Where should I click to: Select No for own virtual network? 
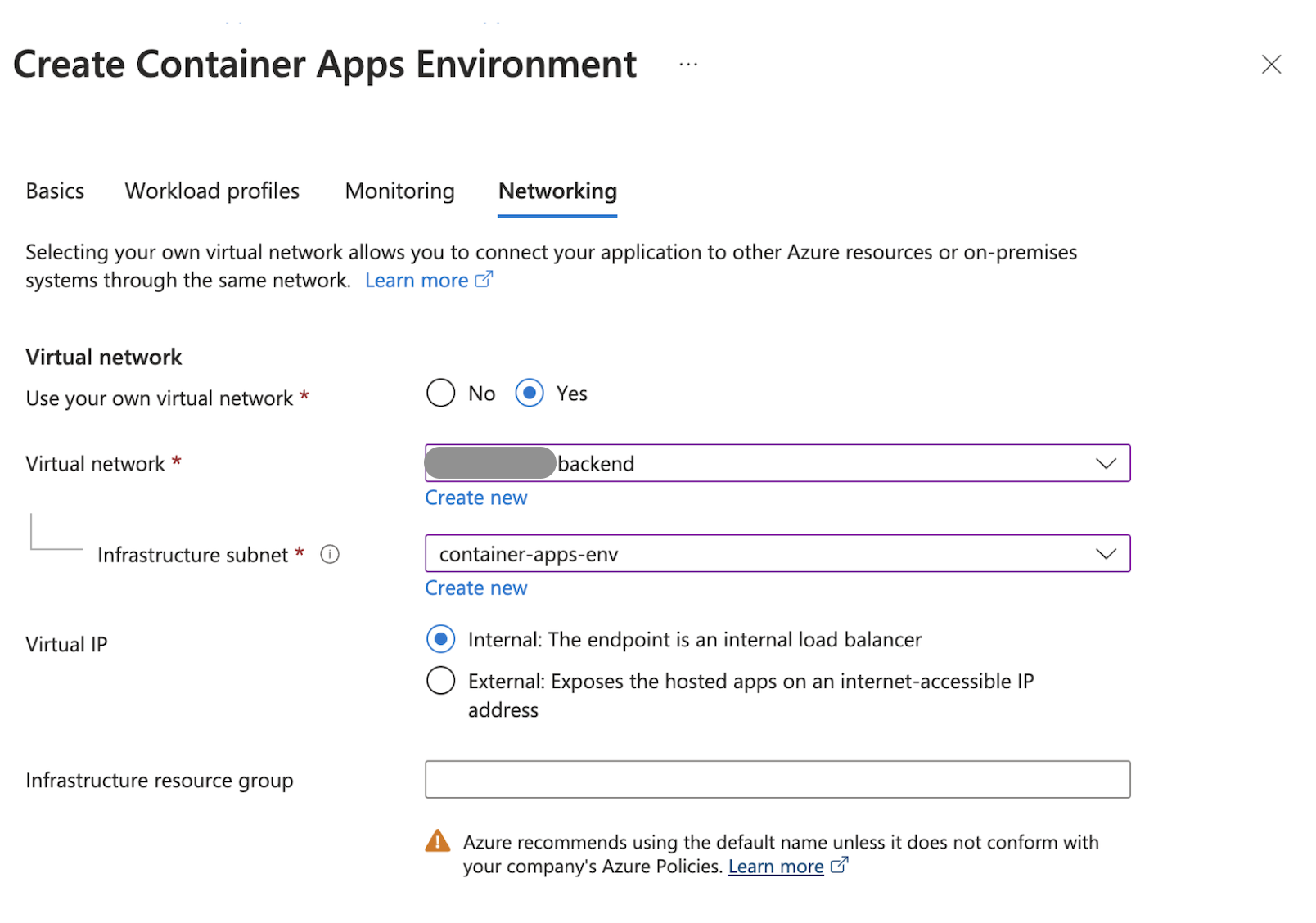point(440,394)
